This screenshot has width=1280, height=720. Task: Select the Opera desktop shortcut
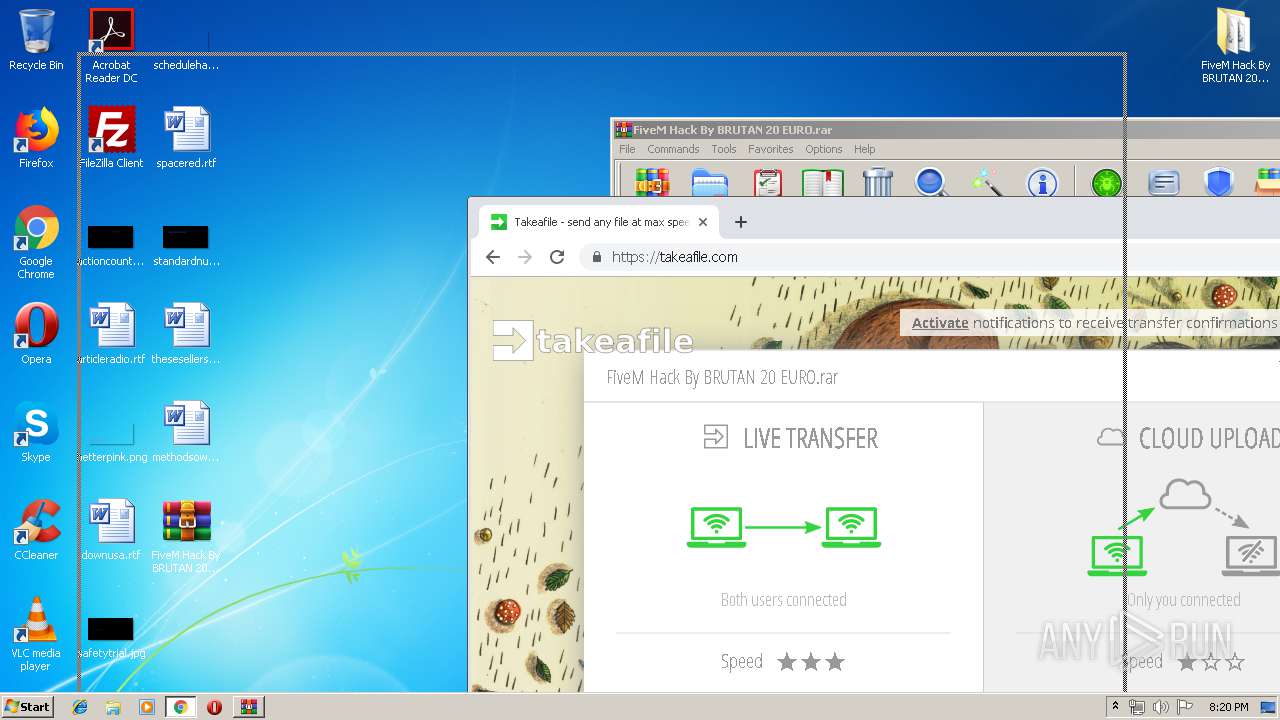tap(36, 334)
